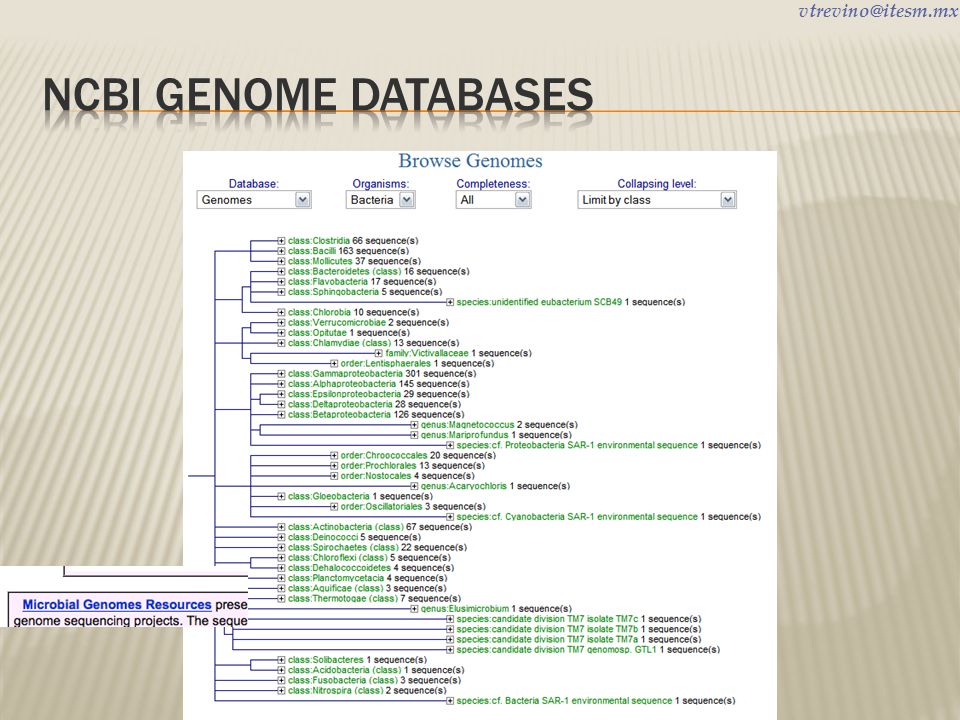Open the genus:Acaryochloris link
Viewport: 960px width, 720px height.
[x=464, y=486]
